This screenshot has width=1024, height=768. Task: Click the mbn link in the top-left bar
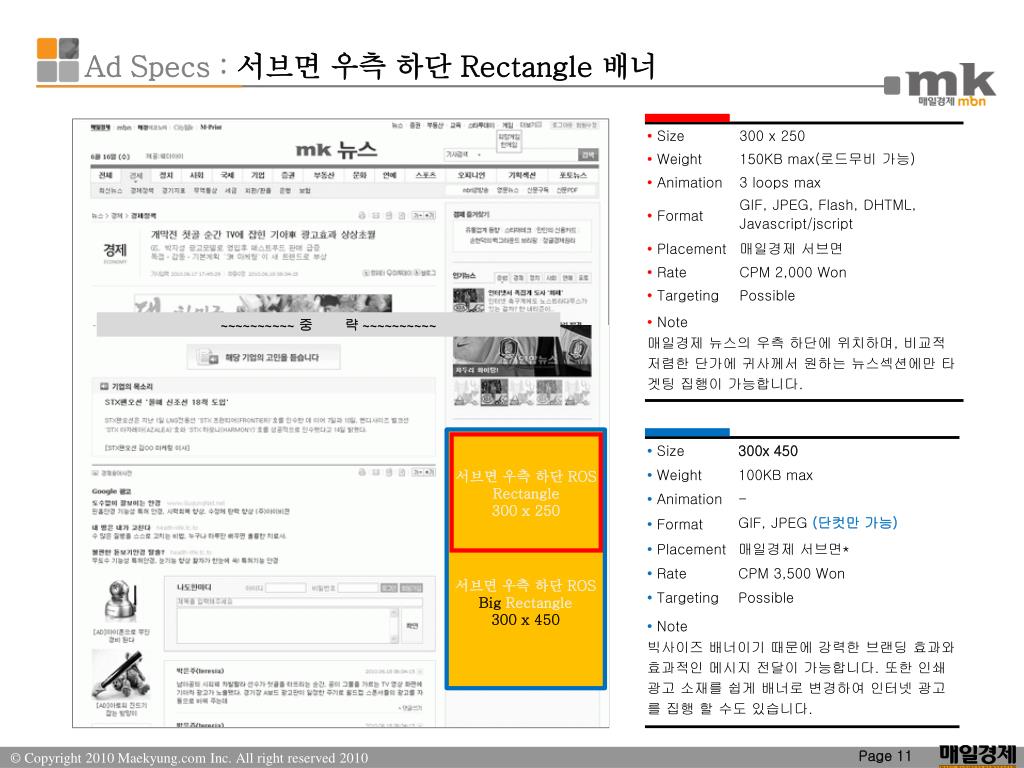(123, 127)
